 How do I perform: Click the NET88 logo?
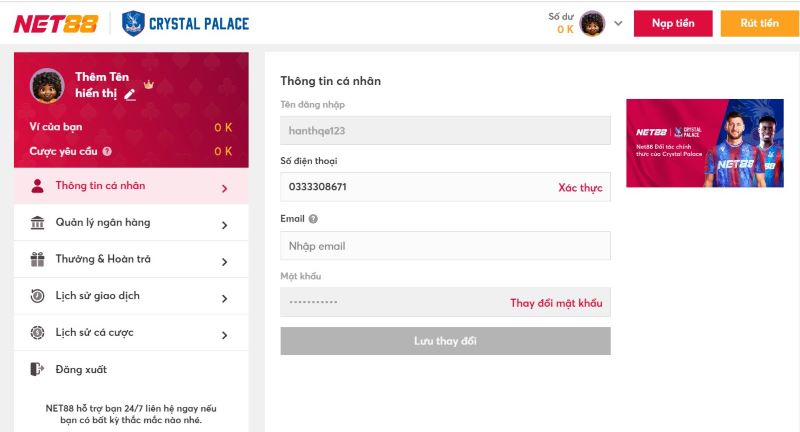pyautogui.click(x=56, y=23)
